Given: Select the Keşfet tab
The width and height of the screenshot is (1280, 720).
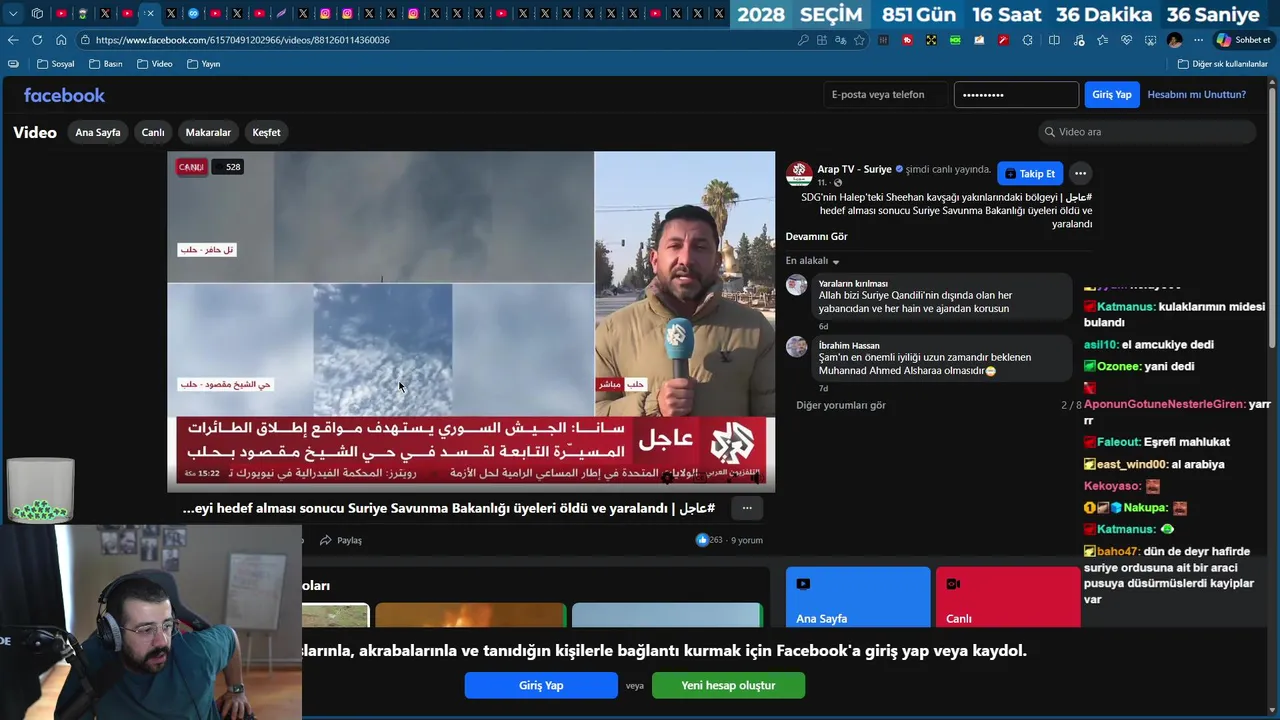Looking at the screenshot, I should click(266, 132).
